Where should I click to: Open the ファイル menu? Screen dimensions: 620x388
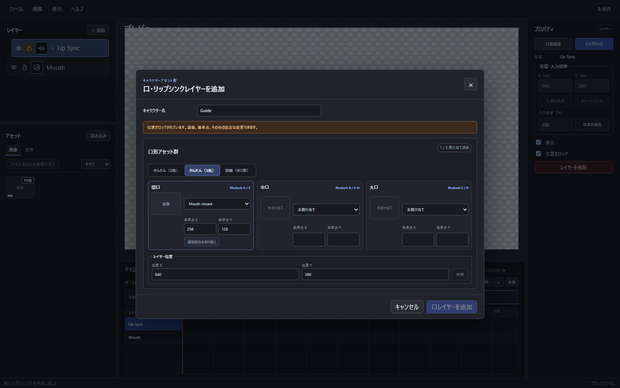(x=16, y=9)
